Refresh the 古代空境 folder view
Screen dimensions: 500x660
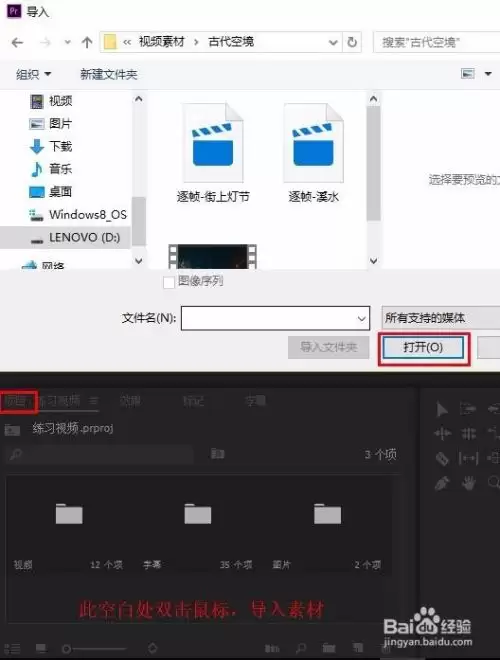point(352,42)
